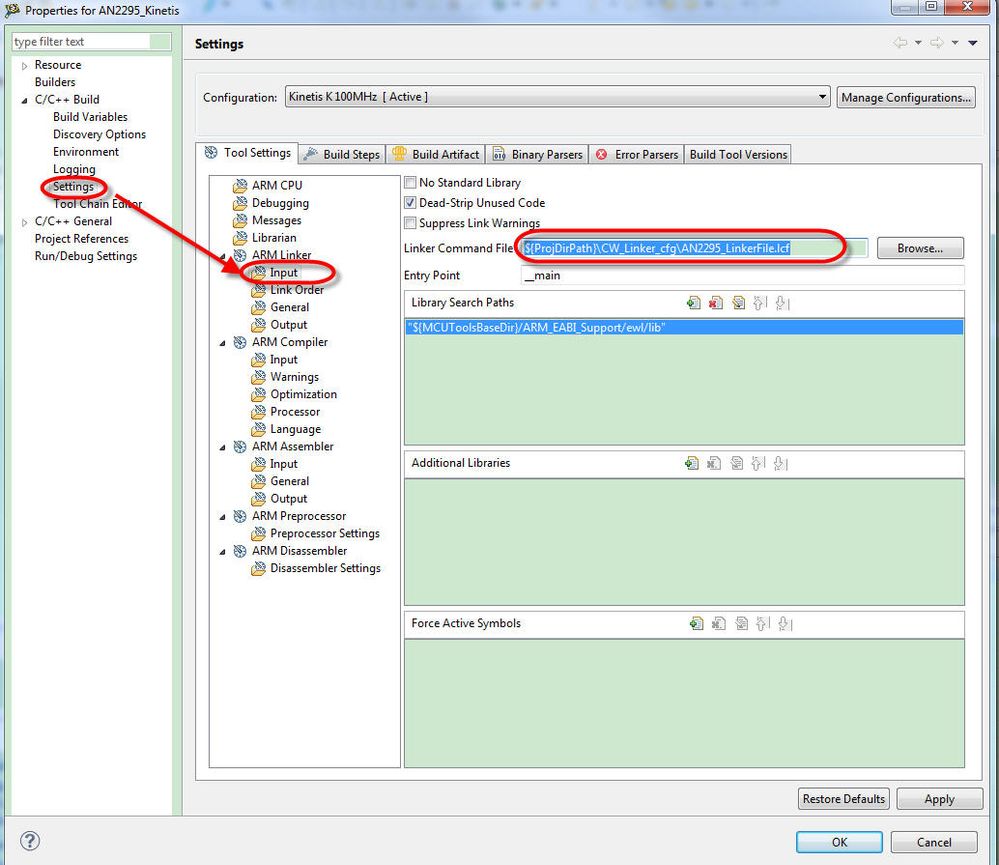Edit entry in Additional Libraries list

737,463
